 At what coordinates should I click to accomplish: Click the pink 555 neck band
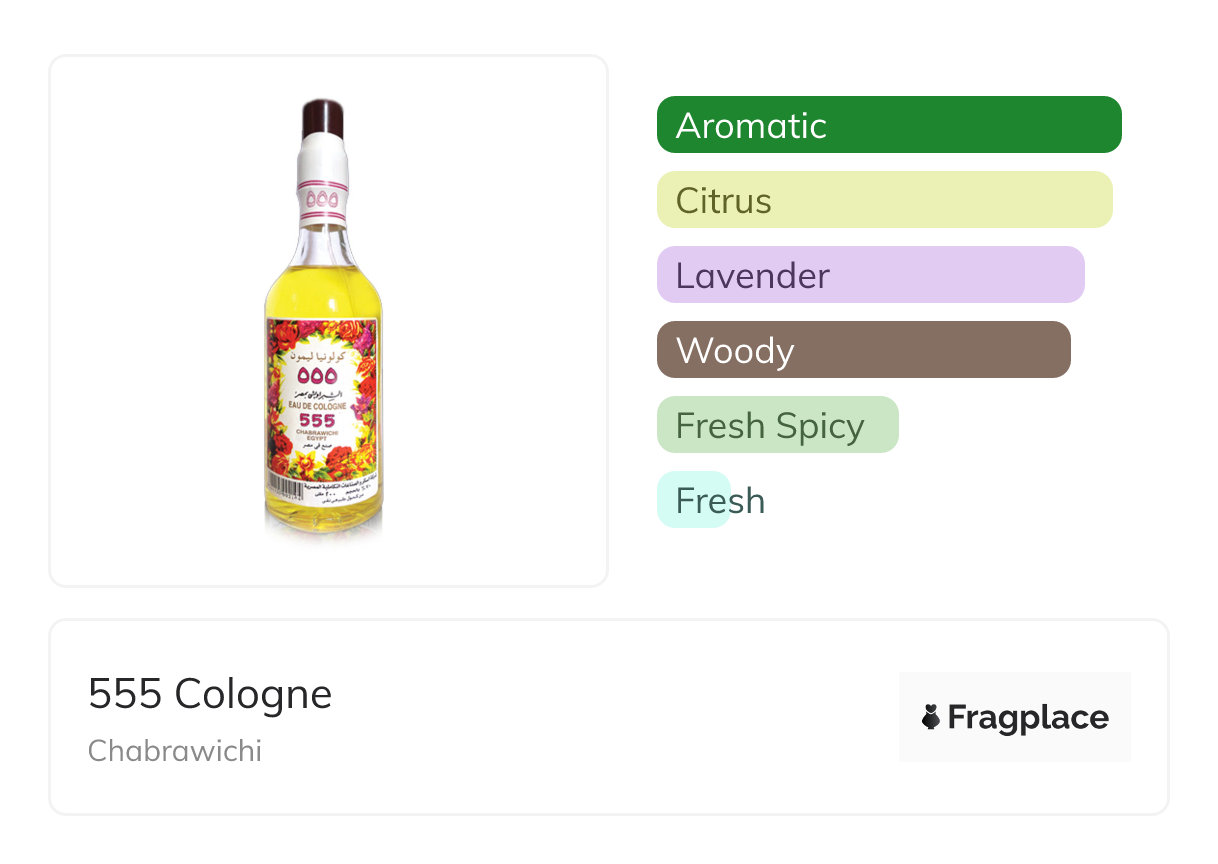click(x=322, y=198)
